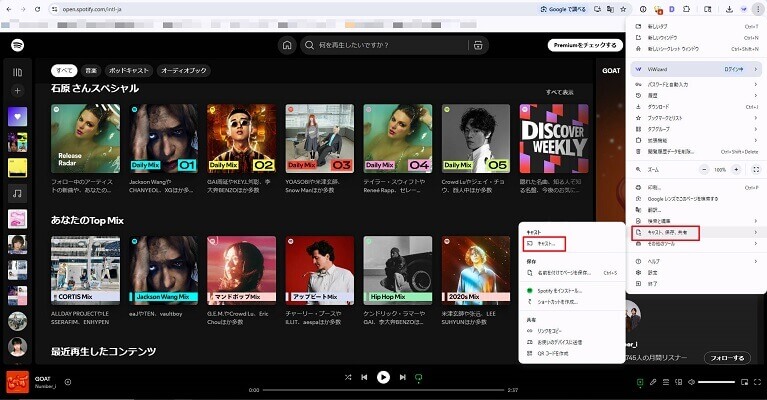Select 新しいシークレット ウィンドウ menu item
Screen dimensions: 767x400
pyautogui.click(x=697, y=49)
